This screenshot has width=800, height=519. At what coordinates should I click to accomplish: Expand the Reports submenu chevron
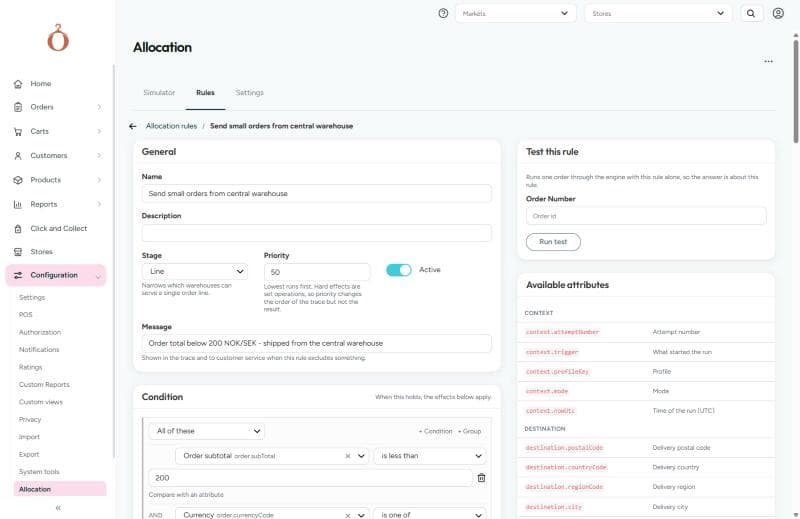point(99,204)
